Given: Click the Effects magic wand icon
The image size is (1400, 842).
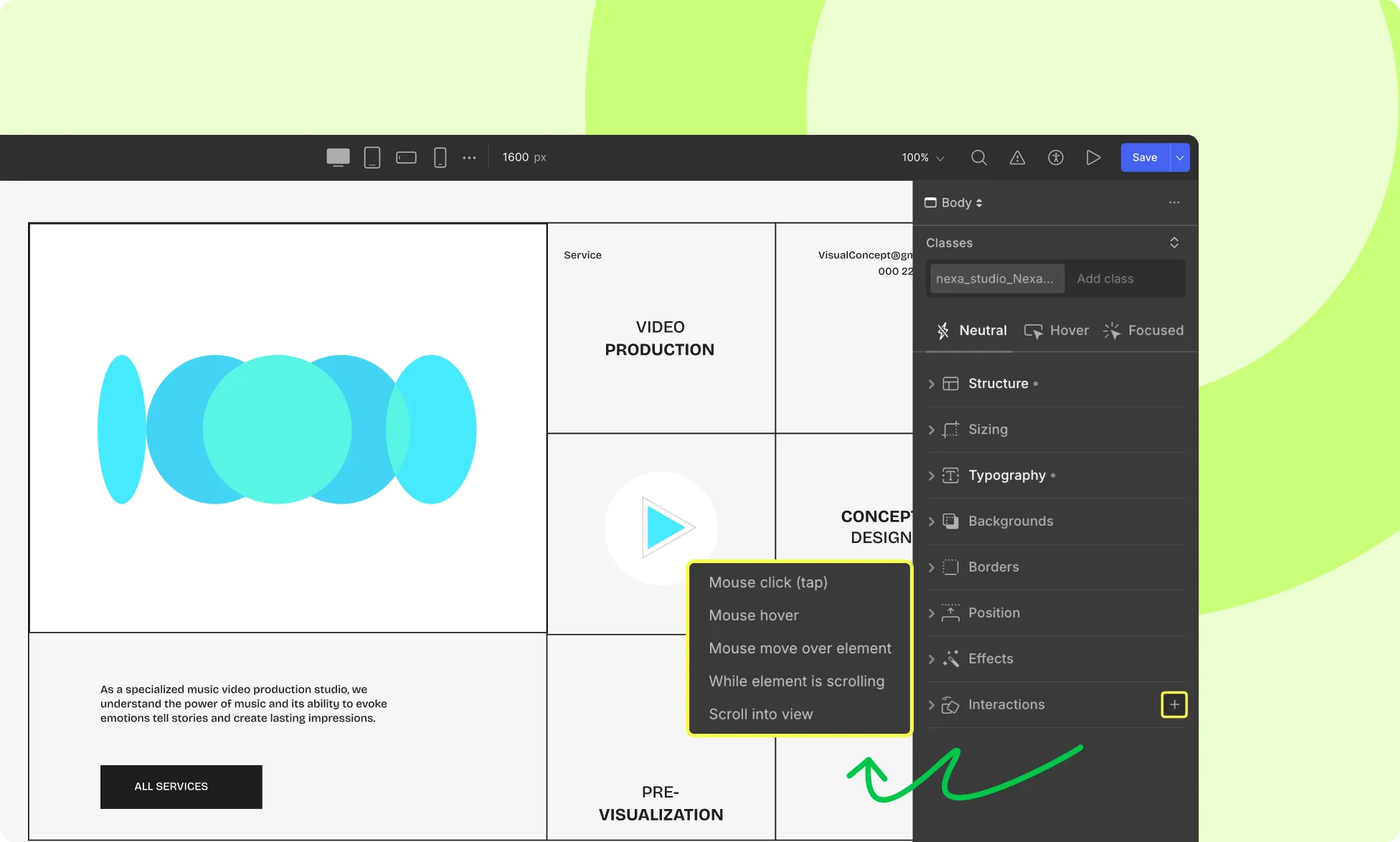Looking at the screenshot, I should [950, 659].
